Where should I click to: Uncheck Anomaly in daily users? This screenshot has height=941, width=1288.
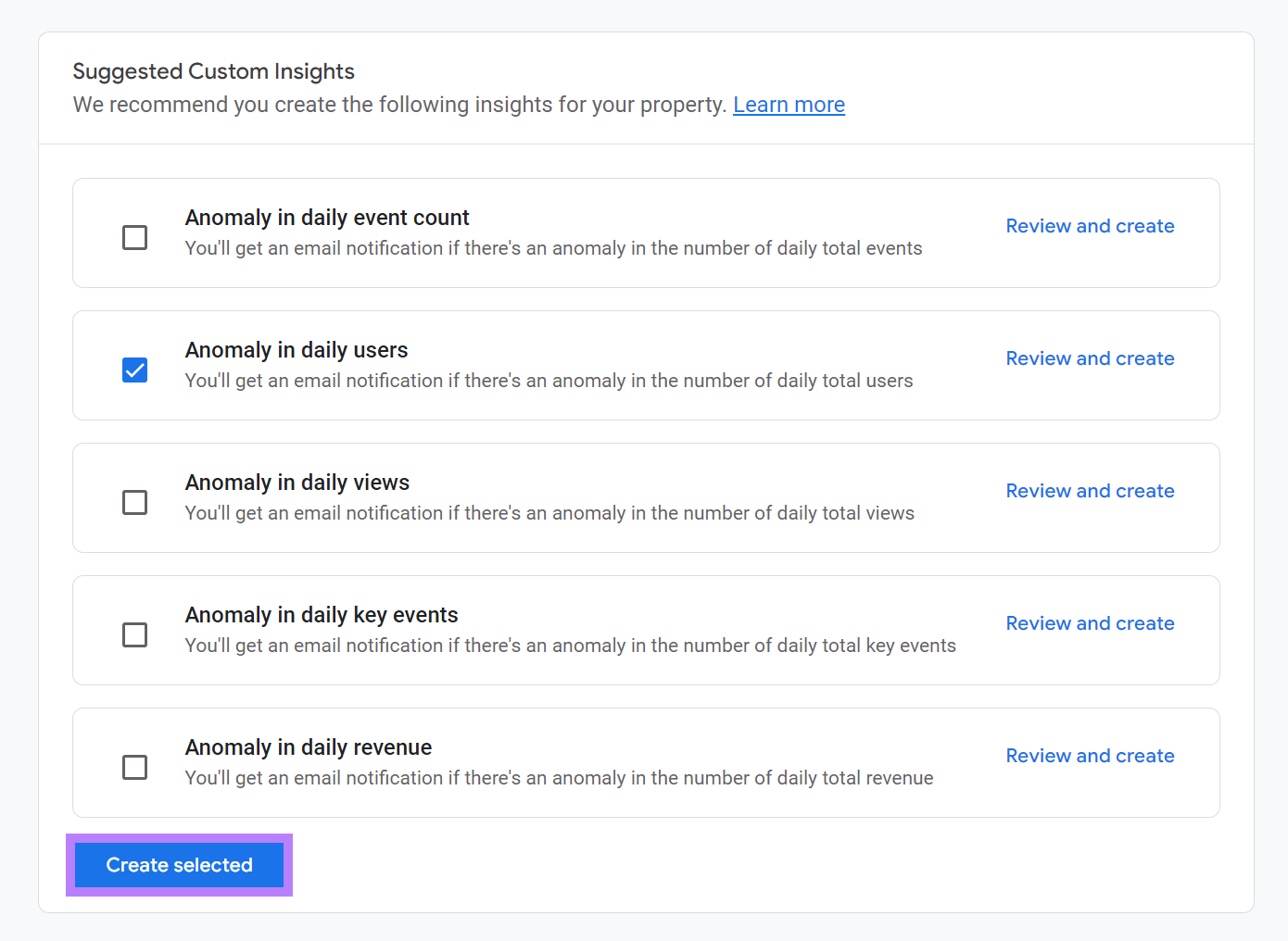pos(134,370)
